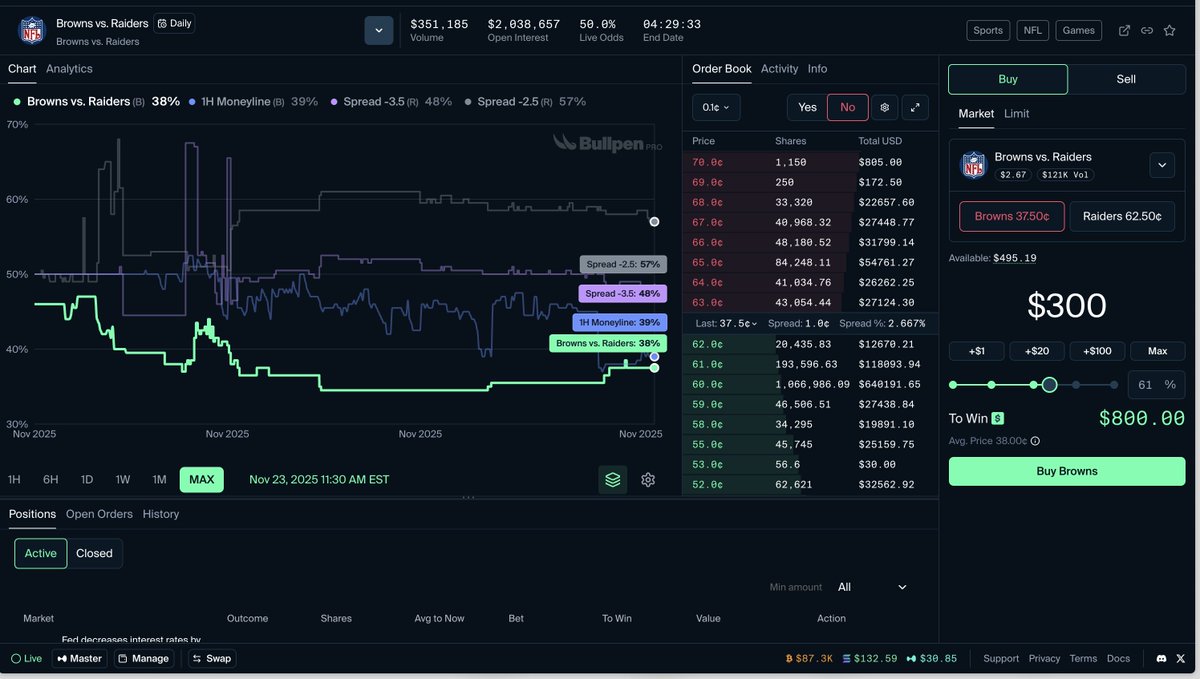Open chart settings gear icon
1200x679 pixels.
pos(648,479)
